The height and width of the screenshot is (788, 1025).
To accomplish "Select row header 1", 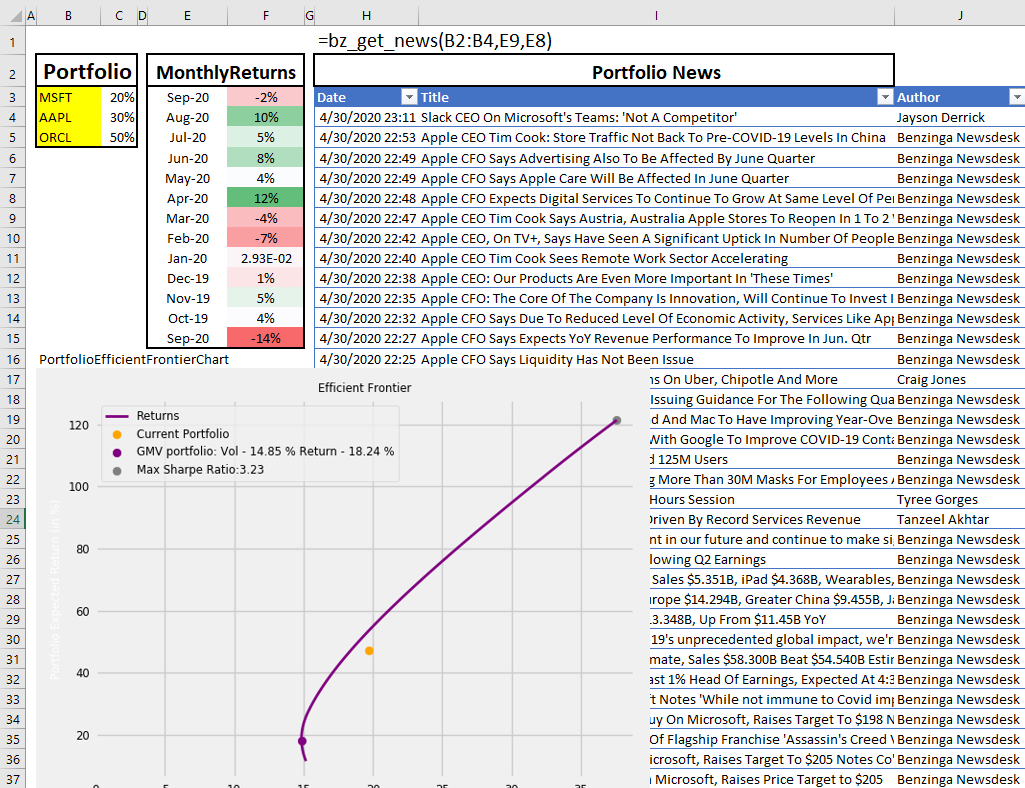I will point(12,43).
